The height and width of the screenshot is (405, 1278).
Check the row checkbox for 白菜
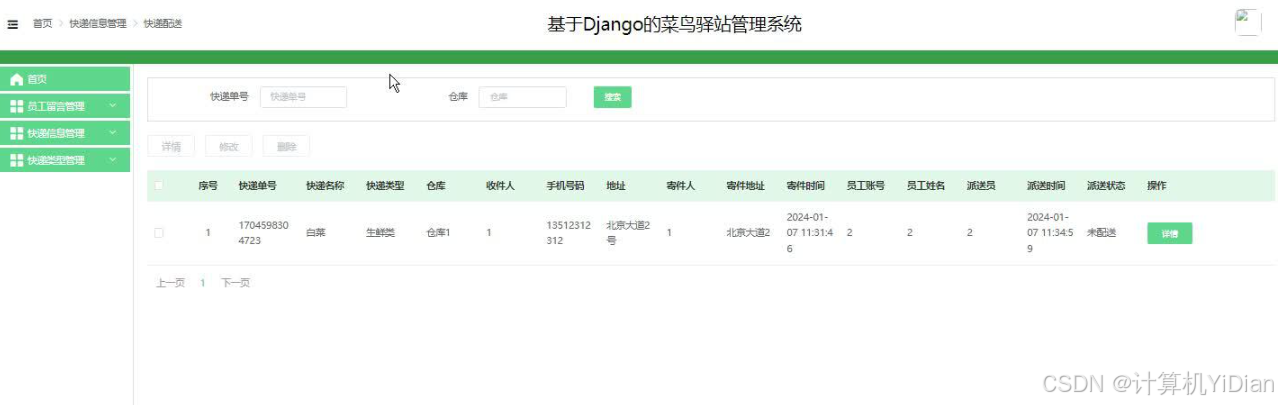point(158,233)
